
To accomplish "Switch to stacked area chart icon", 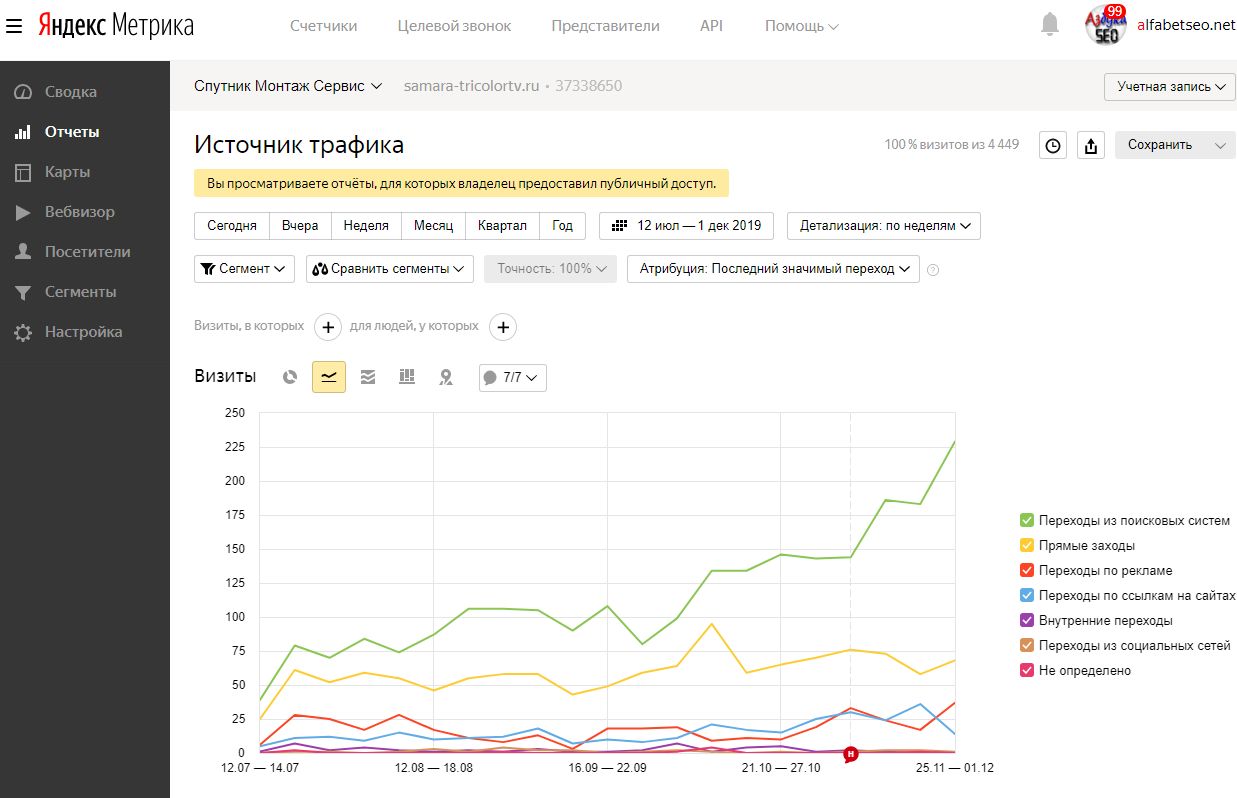I will pos(368,377).
